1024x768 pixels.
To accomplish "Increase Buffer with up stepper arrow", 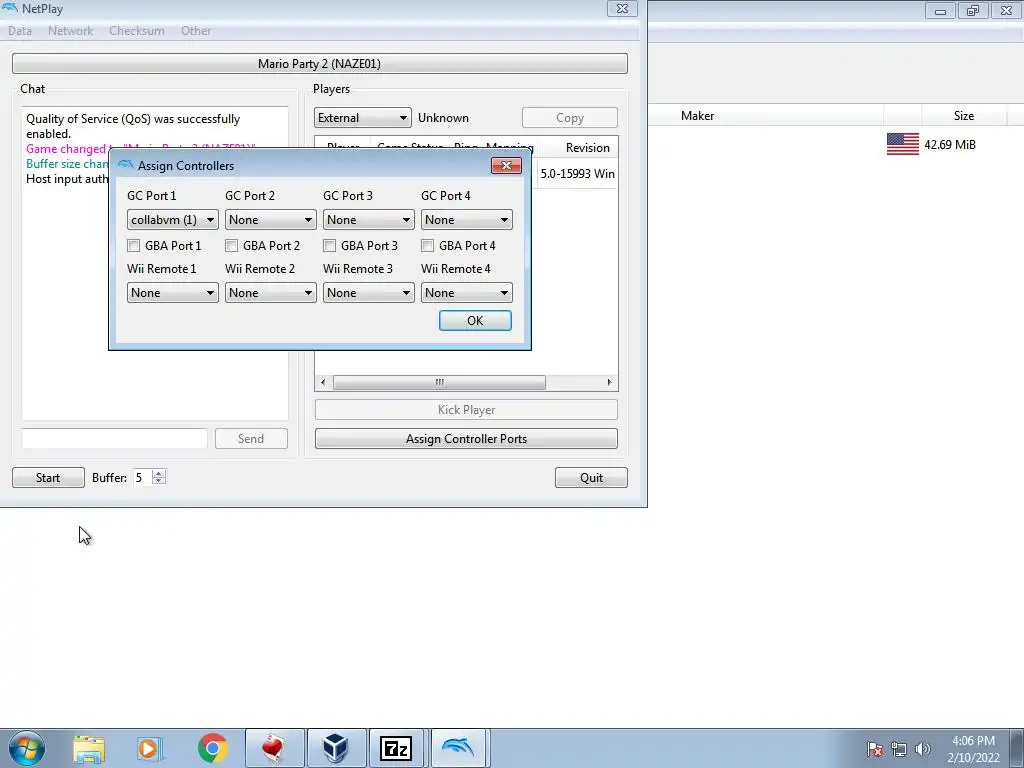I will pyautogui.click(x=159, y=473).
